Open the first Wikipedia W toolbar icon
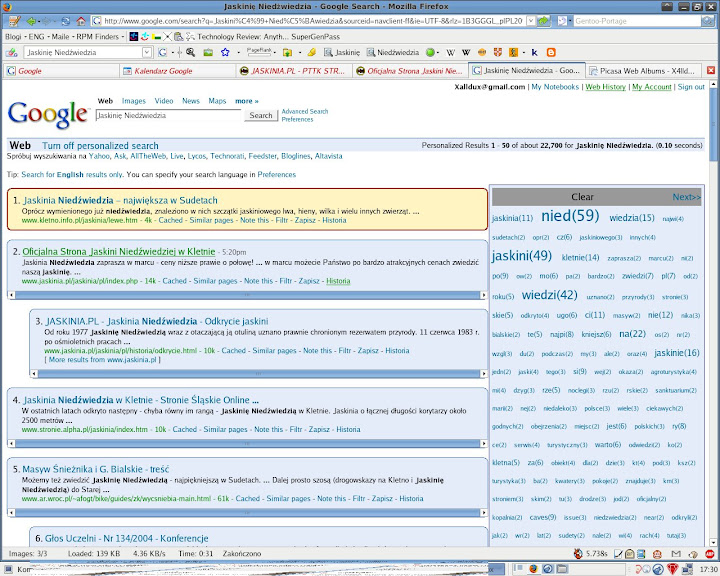This screenshot has width=720, height=576. (x=450, y=52)
